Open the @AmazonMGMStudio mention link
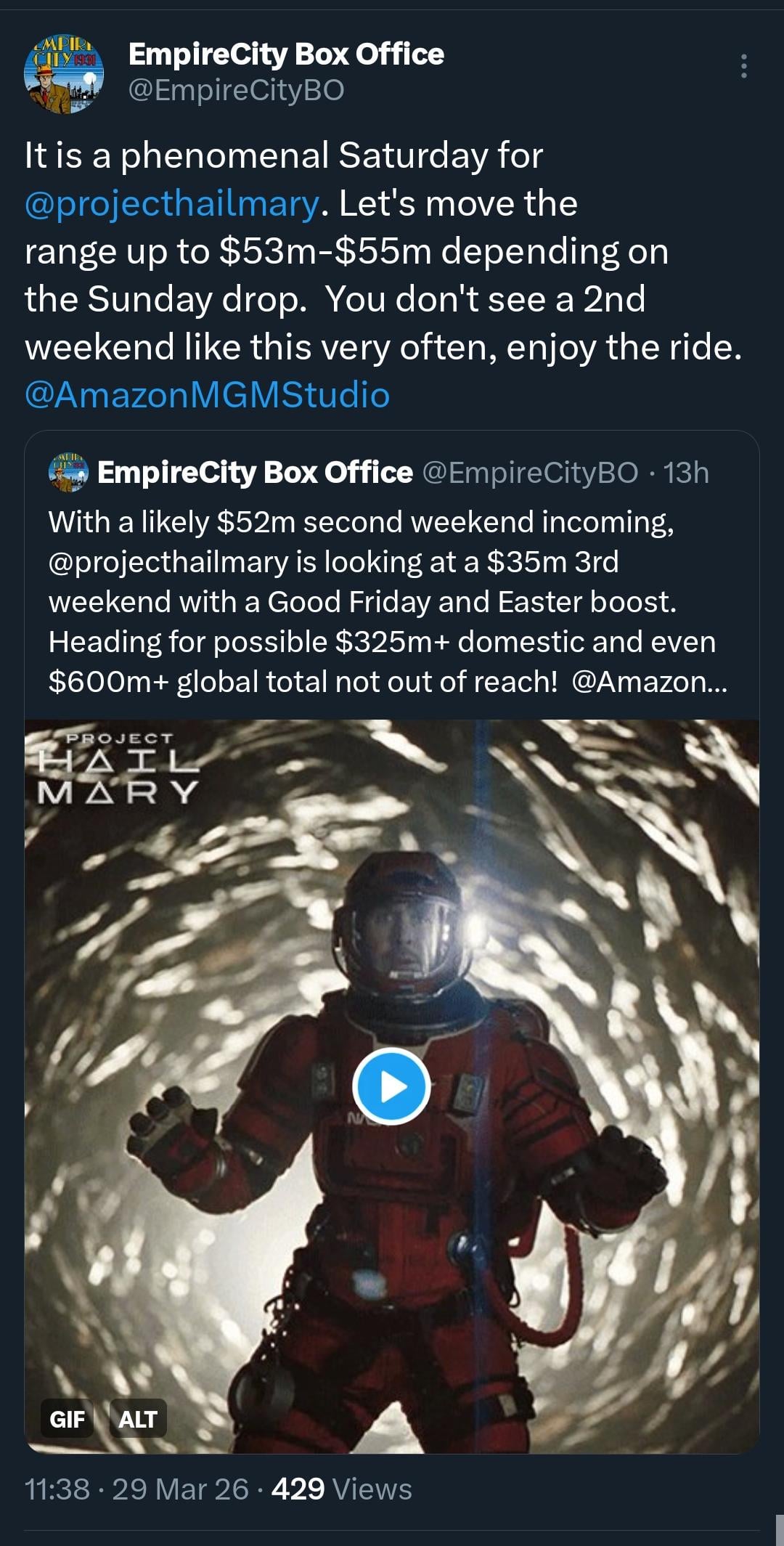Image resolution: width=784 pixels, height=1546 pixels. [x=207, y=394]
